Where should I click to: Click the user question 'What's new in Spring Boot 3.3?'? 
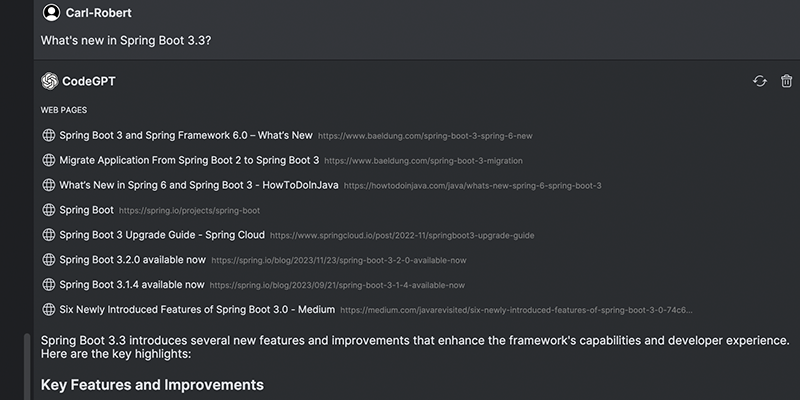coord(126,41)
